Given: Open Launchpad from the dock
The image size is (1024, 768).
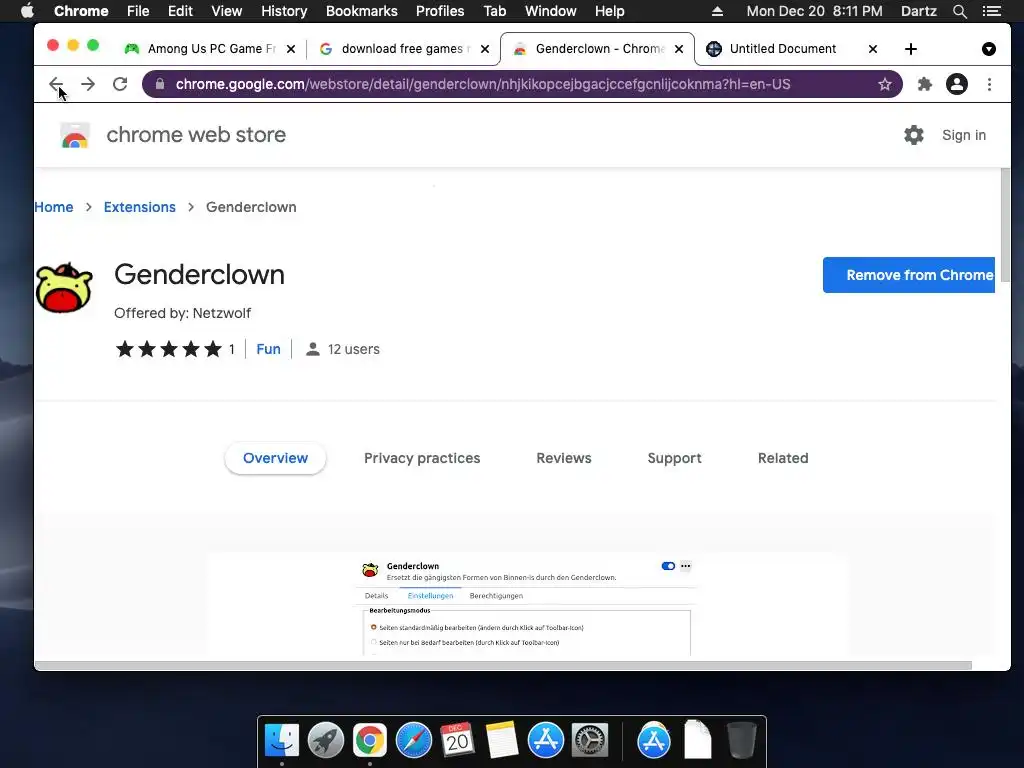Looking at the screenshot, I should [325, 741].
